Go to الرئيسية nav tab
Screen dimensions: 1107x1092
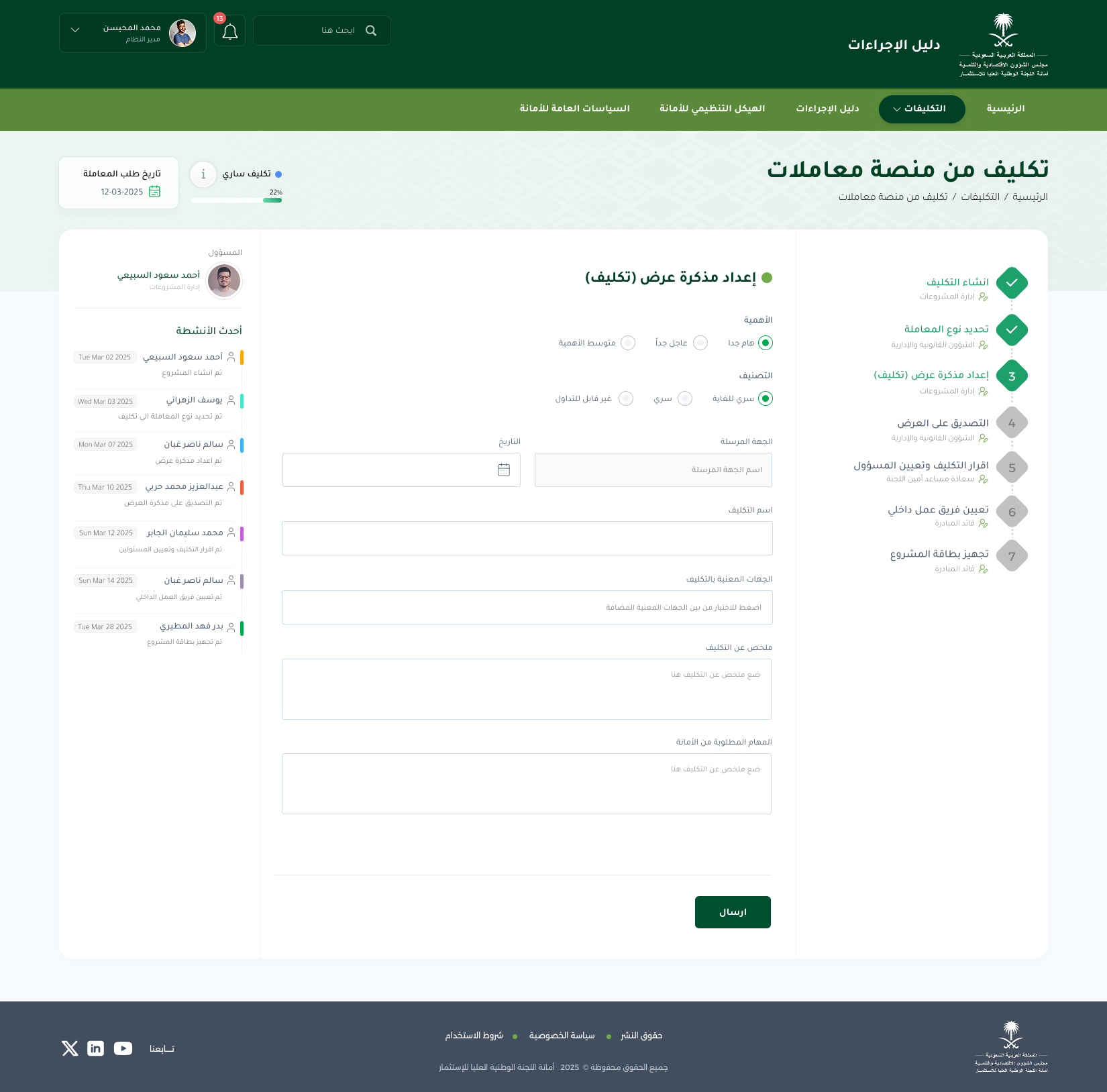pos(1006,109)
